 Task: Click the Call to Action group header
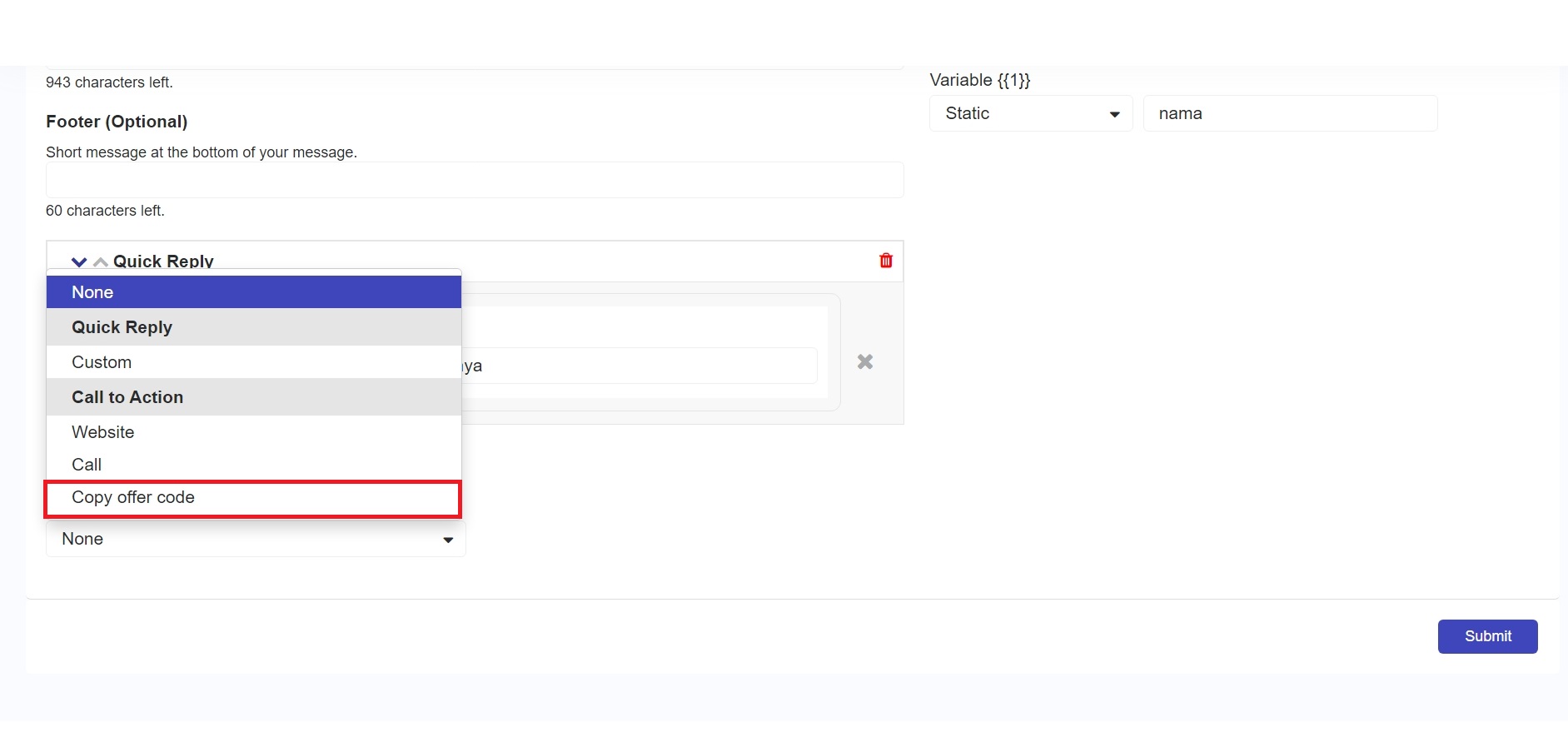(x=254, y=397)
